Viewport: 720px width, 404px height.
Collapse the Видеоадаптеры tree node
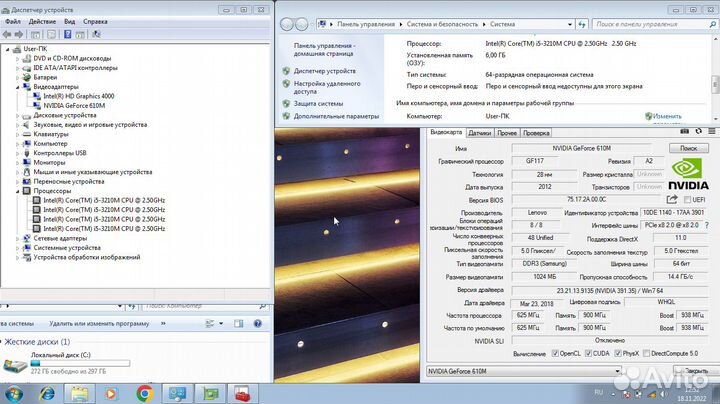(17, 87)
